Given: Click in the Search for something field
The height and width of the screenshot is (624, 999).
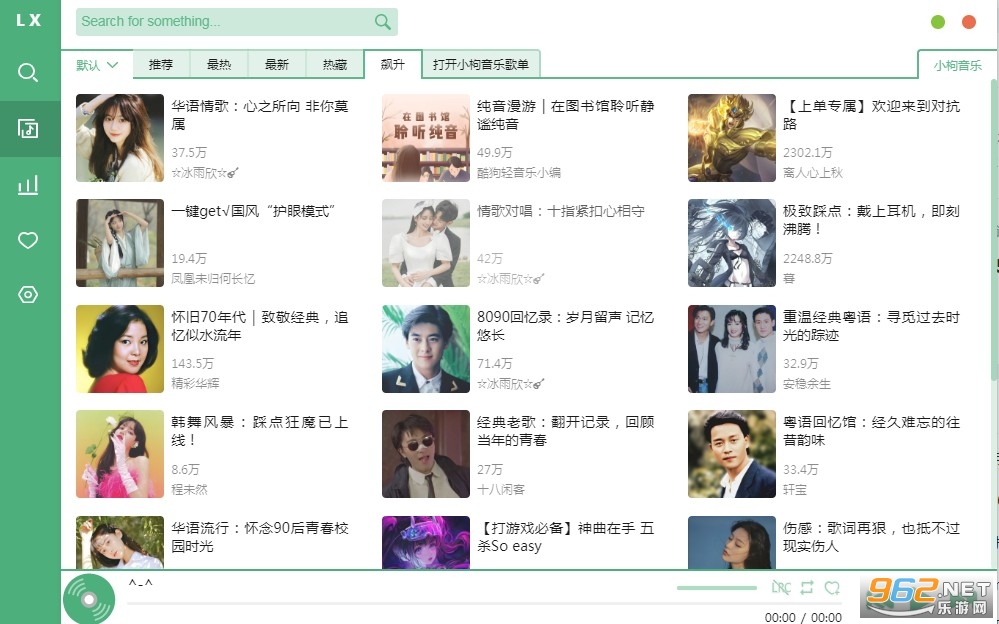Looking at the screenshot, I should coord(220,22).
